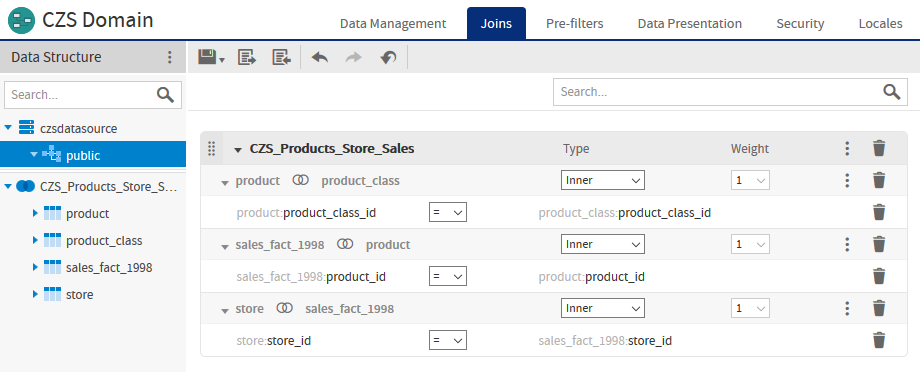Open options for store / sales_fact_1998 join
Viewport: 920px width, 372px height.
click(847, 308)
